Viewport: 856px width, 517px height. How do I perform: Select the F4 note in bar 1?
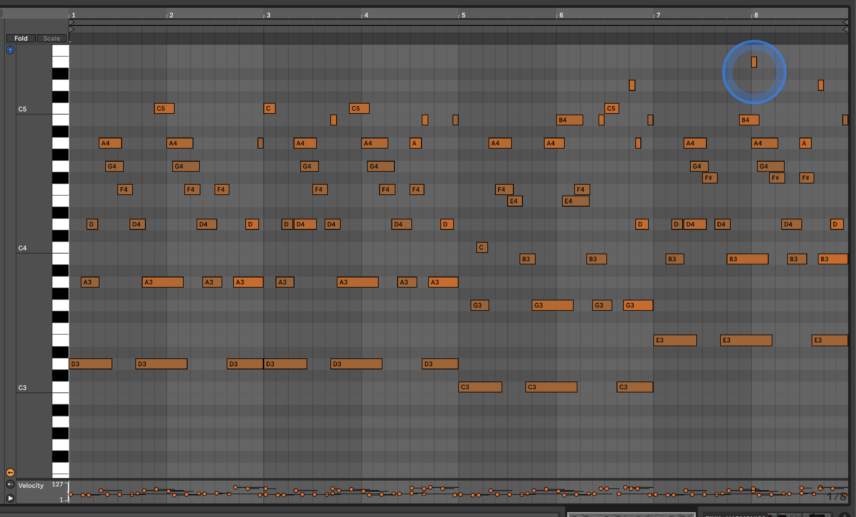[x=125, y=189]
